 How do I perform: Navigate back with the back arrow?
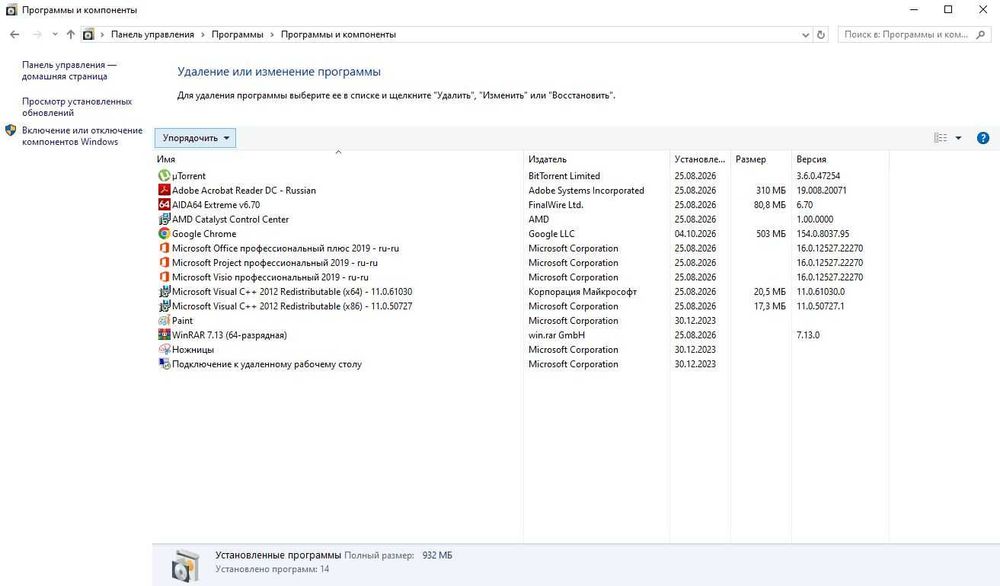15,34
